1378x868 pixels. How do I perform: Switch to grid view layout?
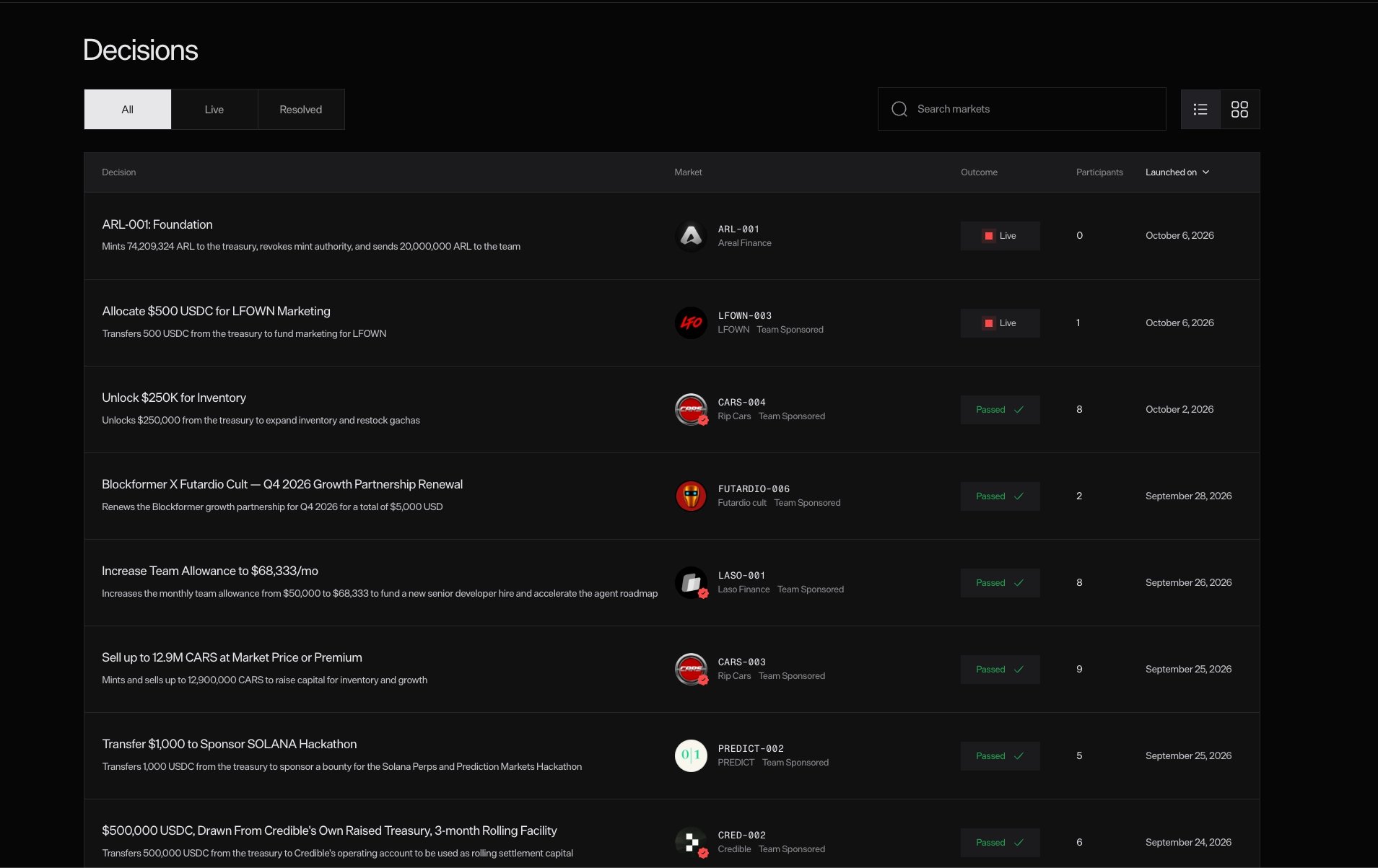click(1240, 110)
